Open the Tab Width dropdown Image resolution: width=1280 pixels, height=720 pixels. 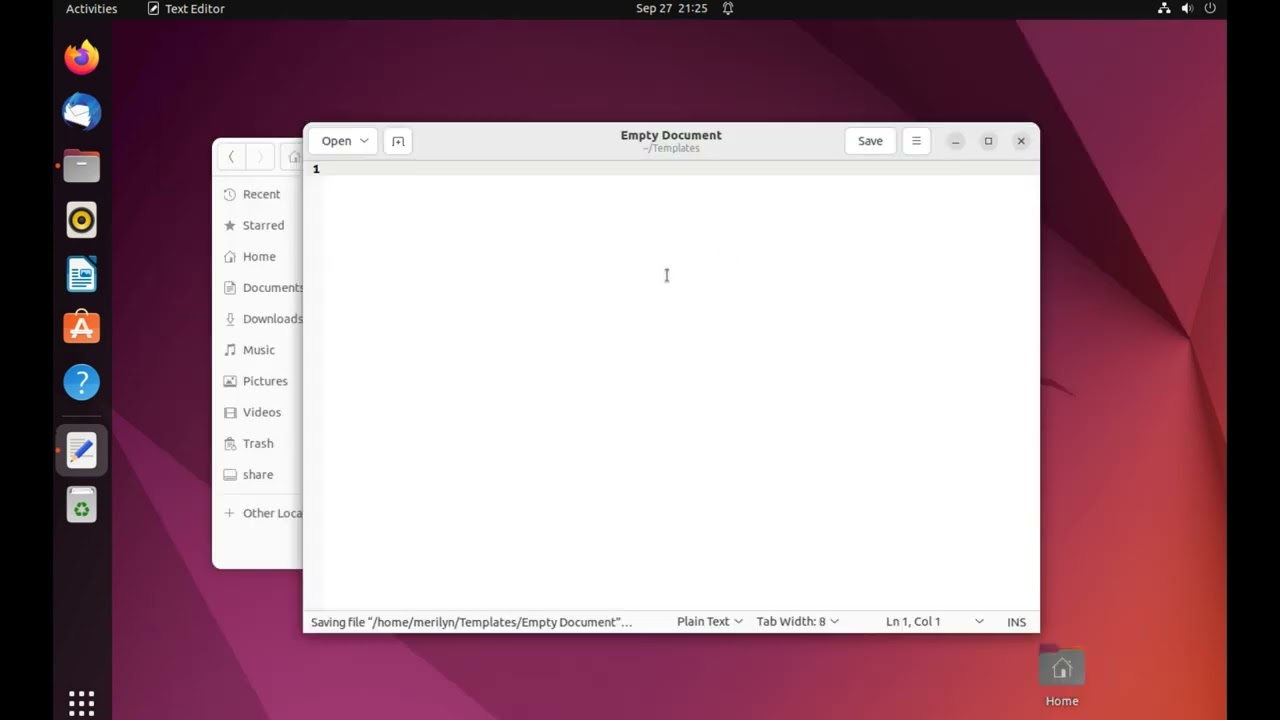(797, 622)
